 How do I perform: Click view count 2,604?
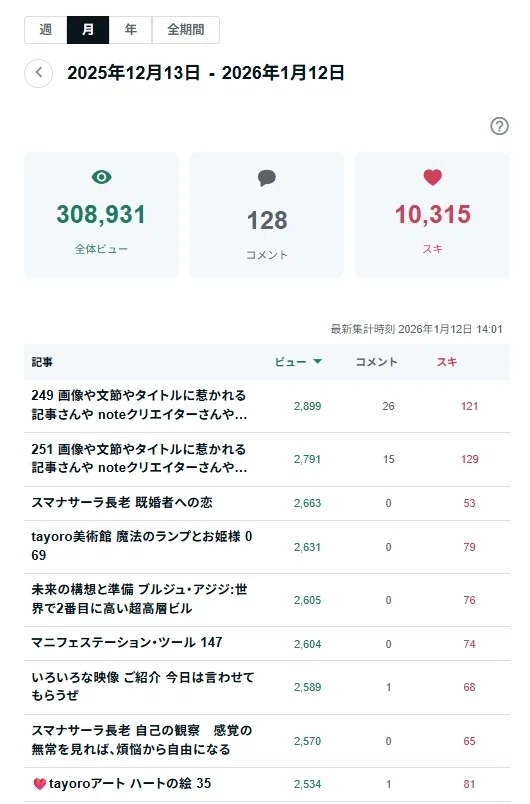(x=308, y=644)
